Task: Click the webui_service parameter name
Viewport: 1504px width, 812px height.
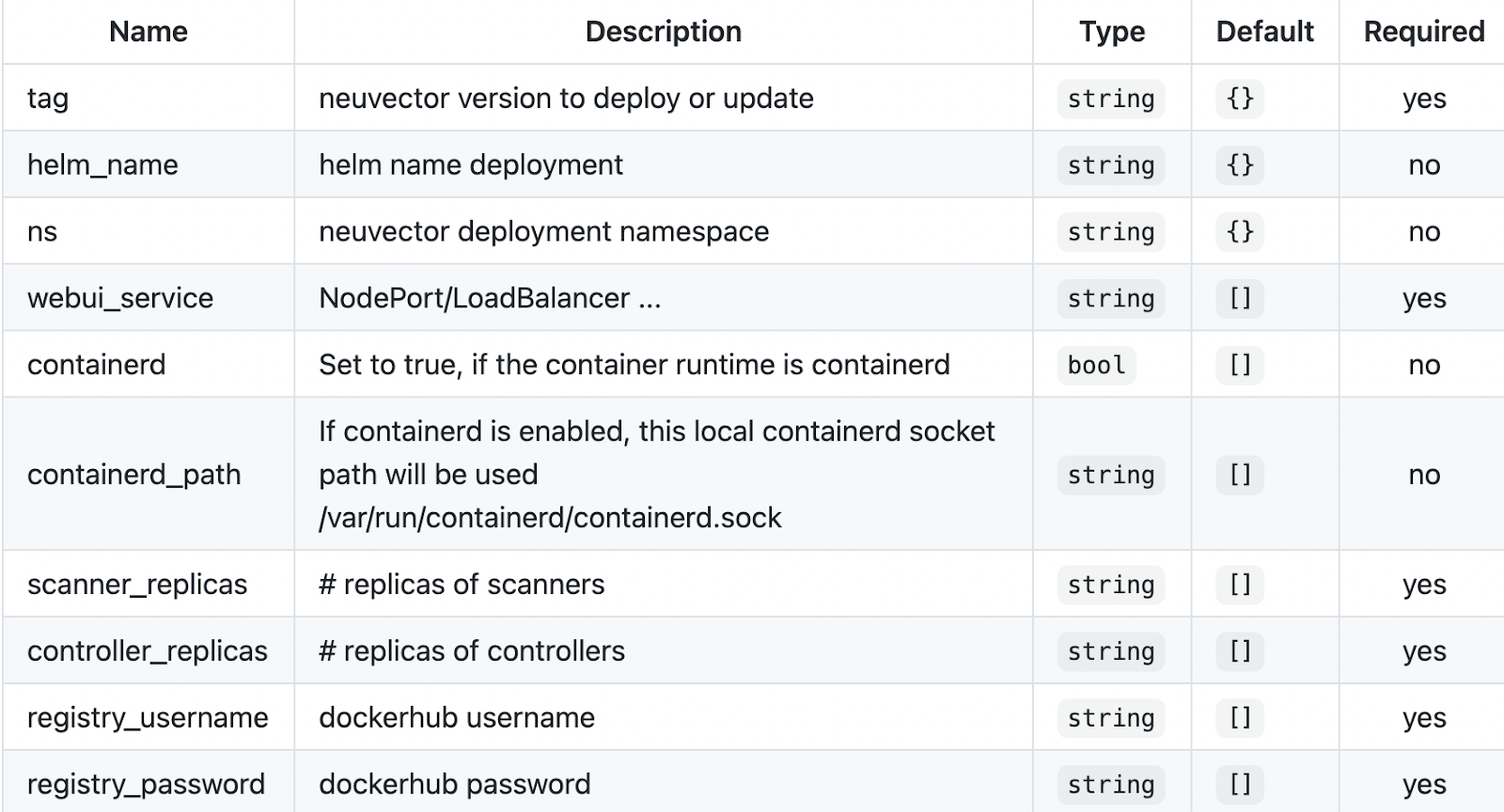Action: pyautogui.click(x=120, y=299)
